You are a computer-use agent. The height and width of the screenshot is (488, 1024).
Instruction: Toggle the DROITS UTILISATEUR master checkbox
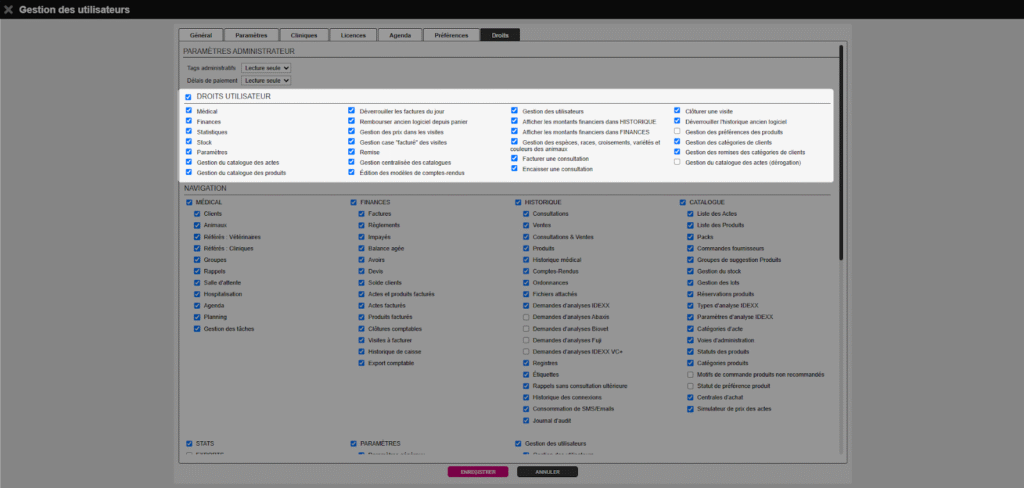click(x=189, y=97)
